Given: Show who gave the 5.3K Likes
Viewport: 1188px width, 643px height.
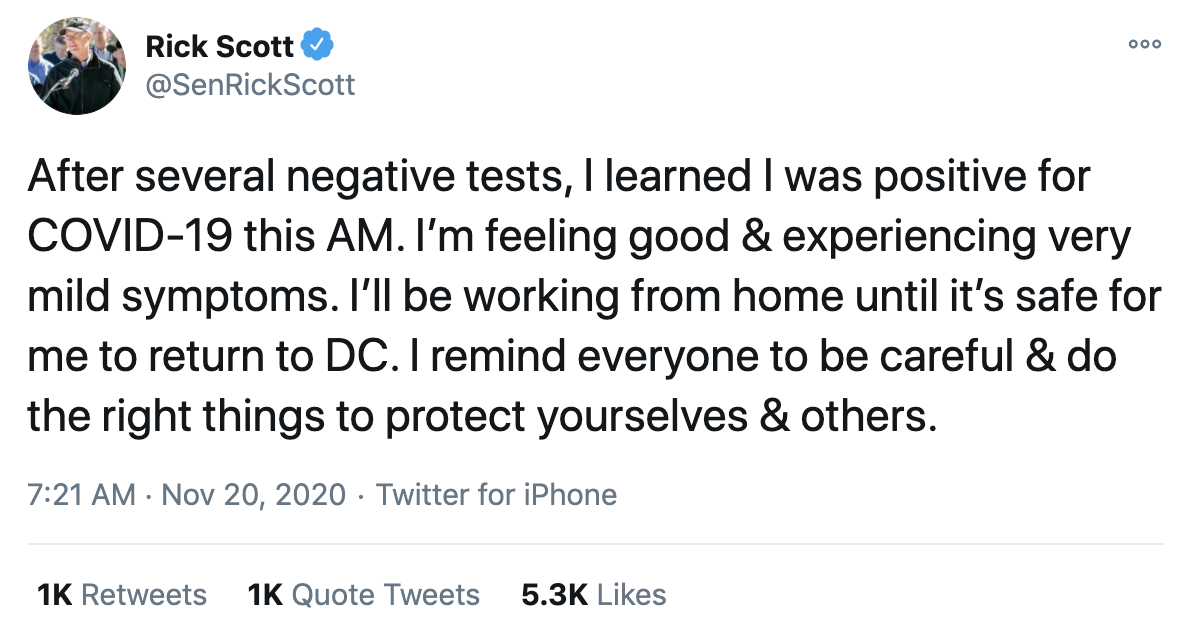Looking at the screenshot, I should click(x=594, y=595).
